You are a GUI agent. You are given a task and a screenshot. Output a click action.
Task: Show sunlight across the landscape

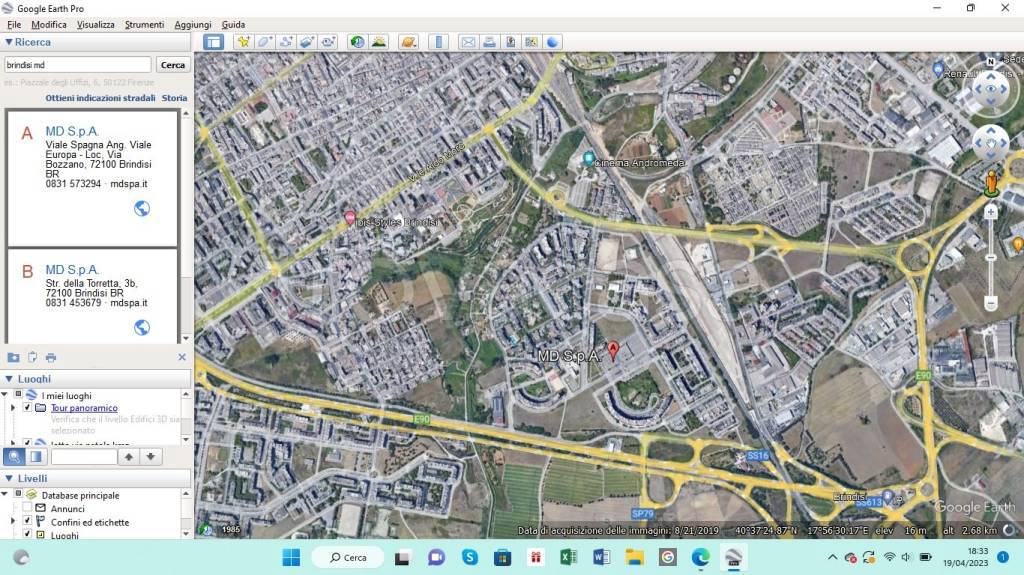pyautogui.click(x=378, y=42)
